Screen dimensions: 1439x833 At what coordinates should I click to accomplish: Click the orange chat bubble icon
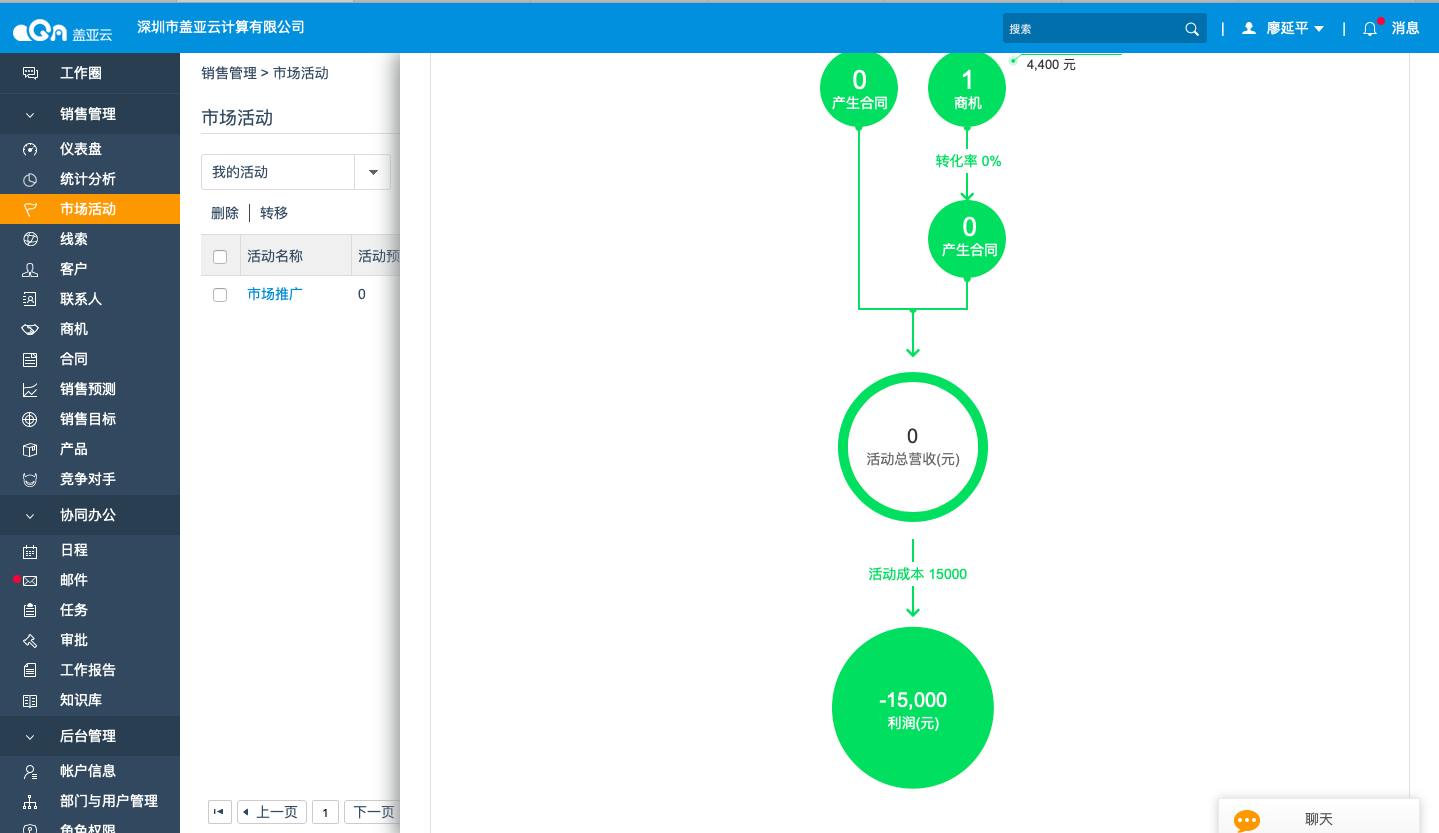click(1247, 820)
